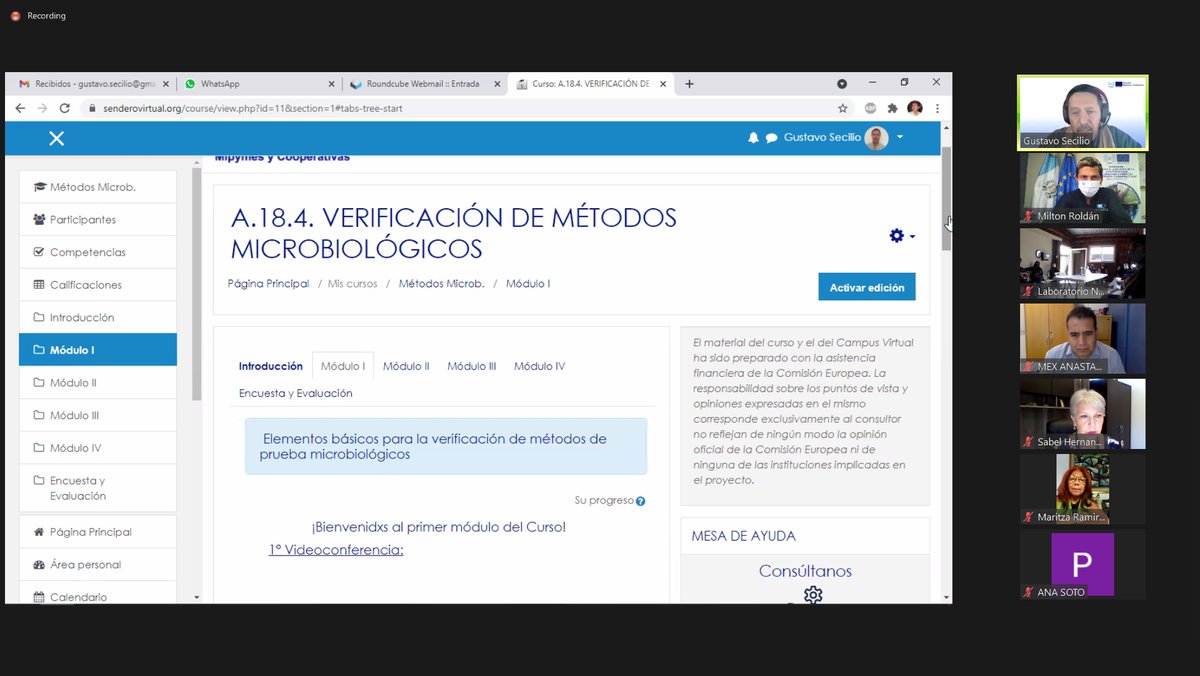Click the Mis cursos breadcrumb text
Image resolution: width=1200 pixels, height=676 pixels.
tap(353, 284)
